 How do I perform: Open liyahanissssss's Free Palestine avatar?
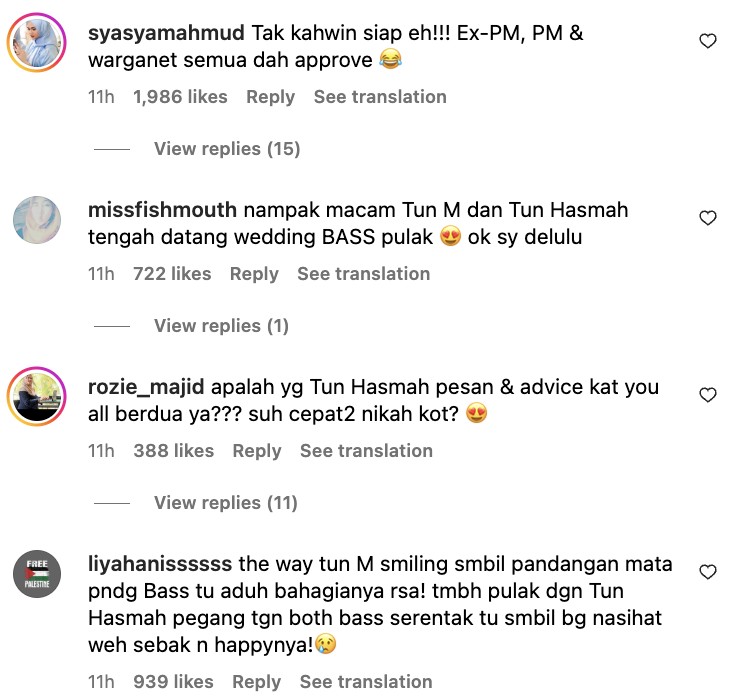pyautogui.click(x=36, y=574)
